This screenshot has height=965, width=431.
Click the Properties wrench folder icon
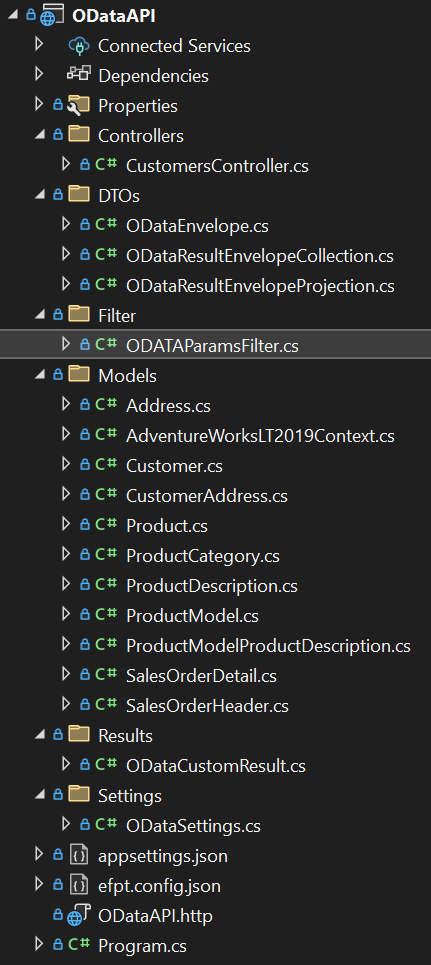(79, 105)
